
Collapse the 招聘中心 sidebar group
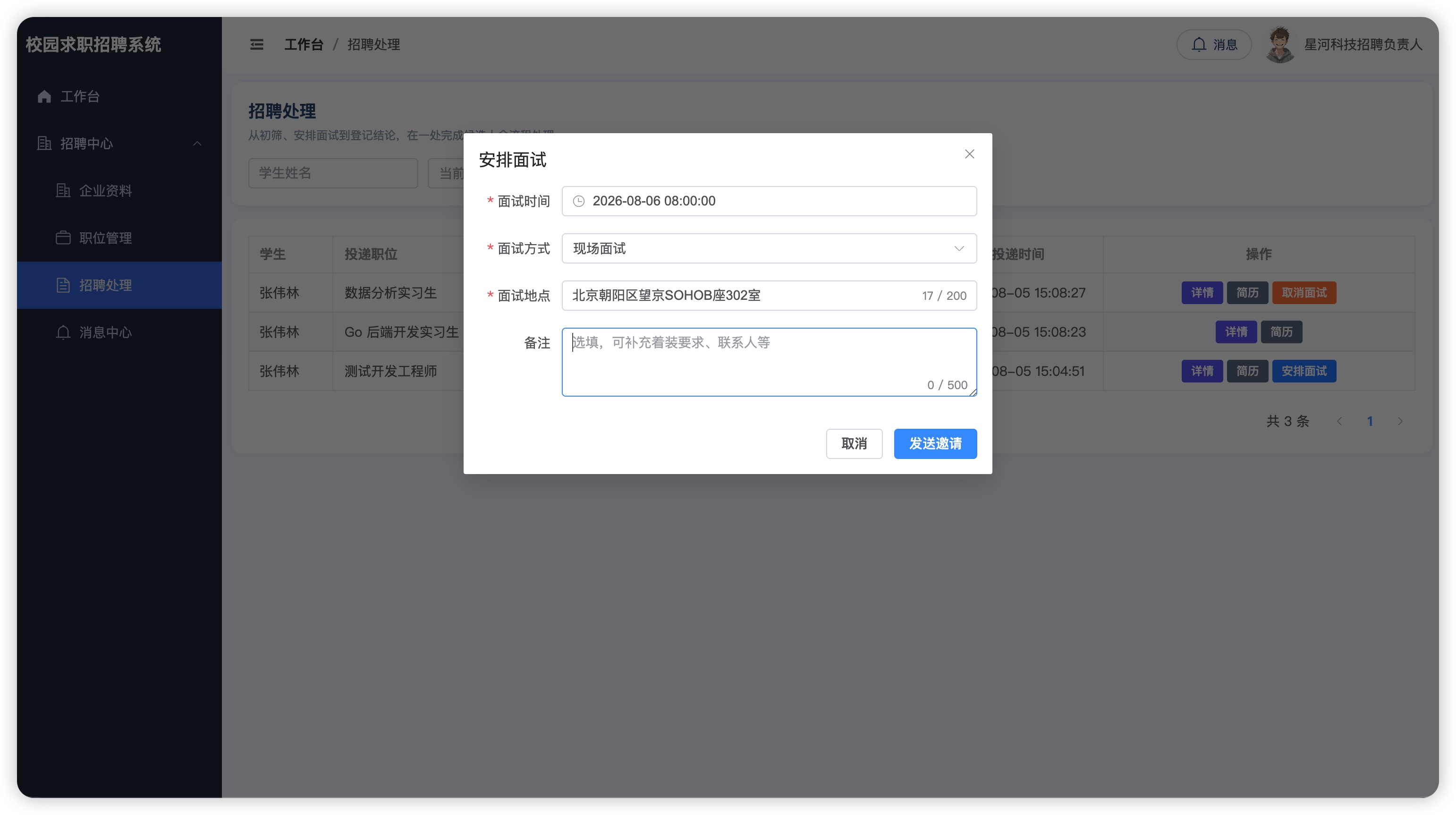pos(119,144)
